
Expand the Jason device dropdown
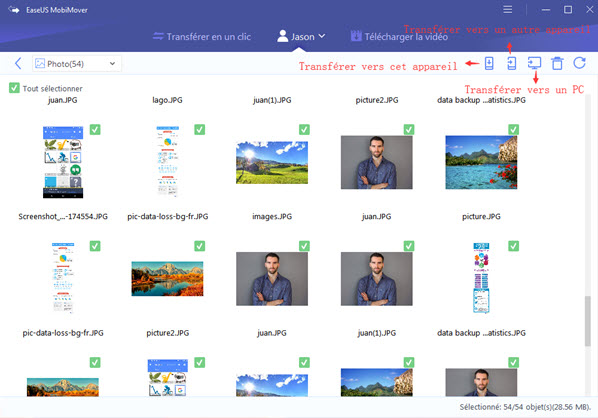(301, 37)
